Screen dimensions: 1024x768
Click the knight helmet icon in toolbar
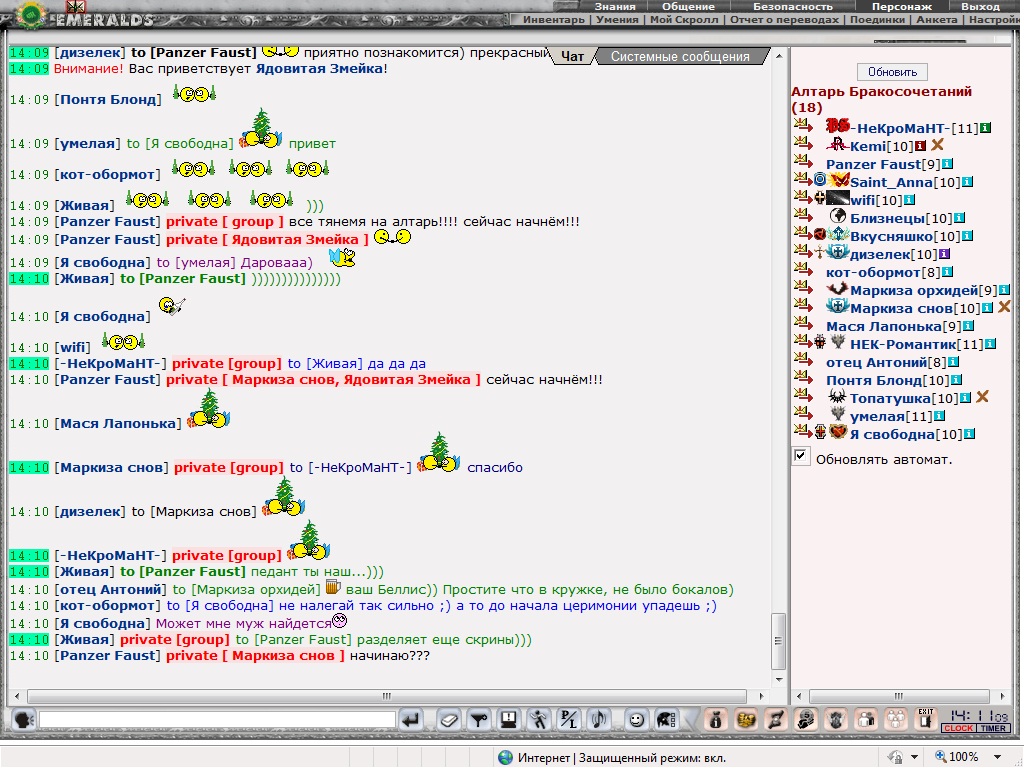pyautogui.click(x=666, y=720)
